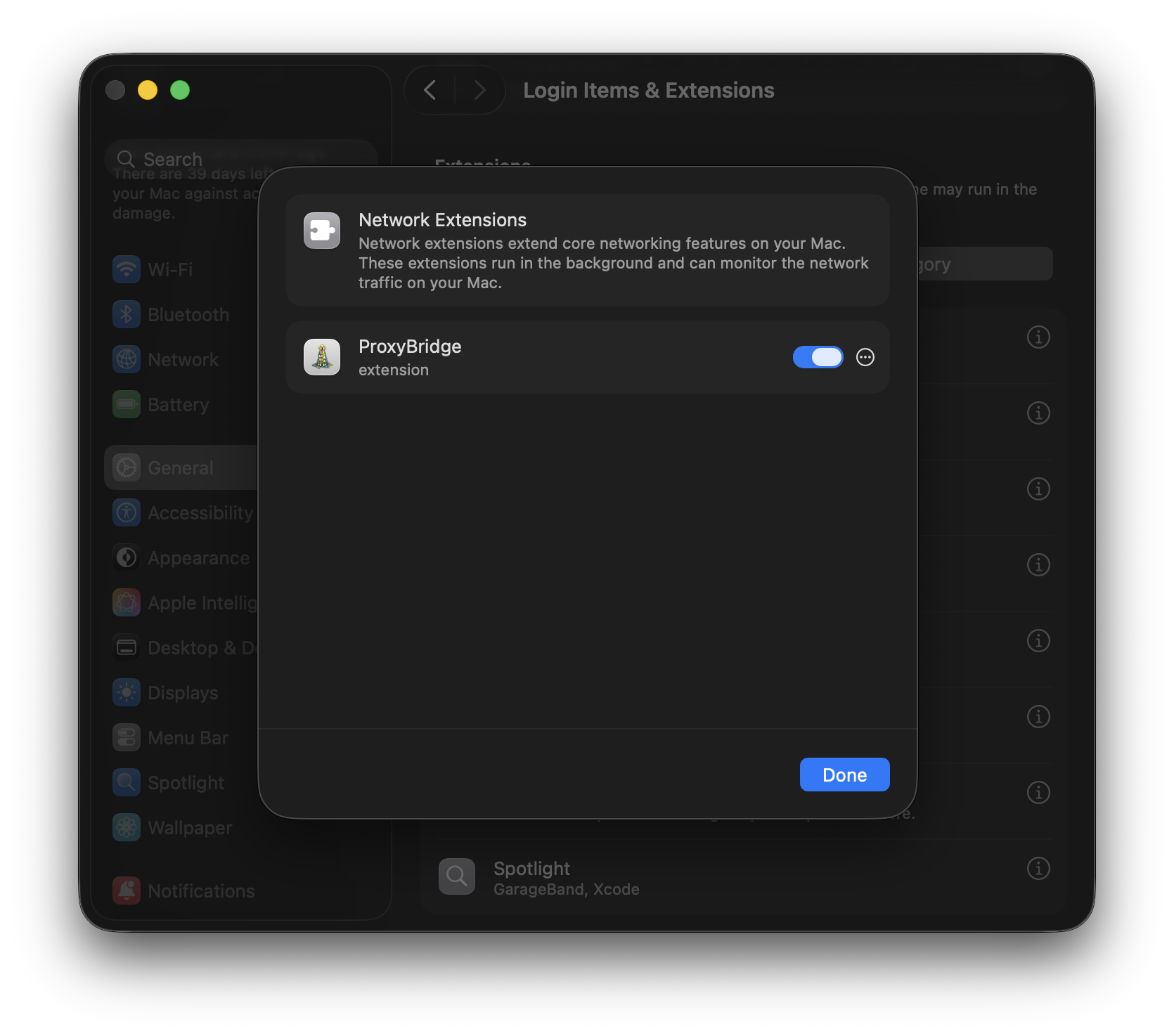
Task: Click info icon on Spotlight extension row
Action: (1038, 868)
